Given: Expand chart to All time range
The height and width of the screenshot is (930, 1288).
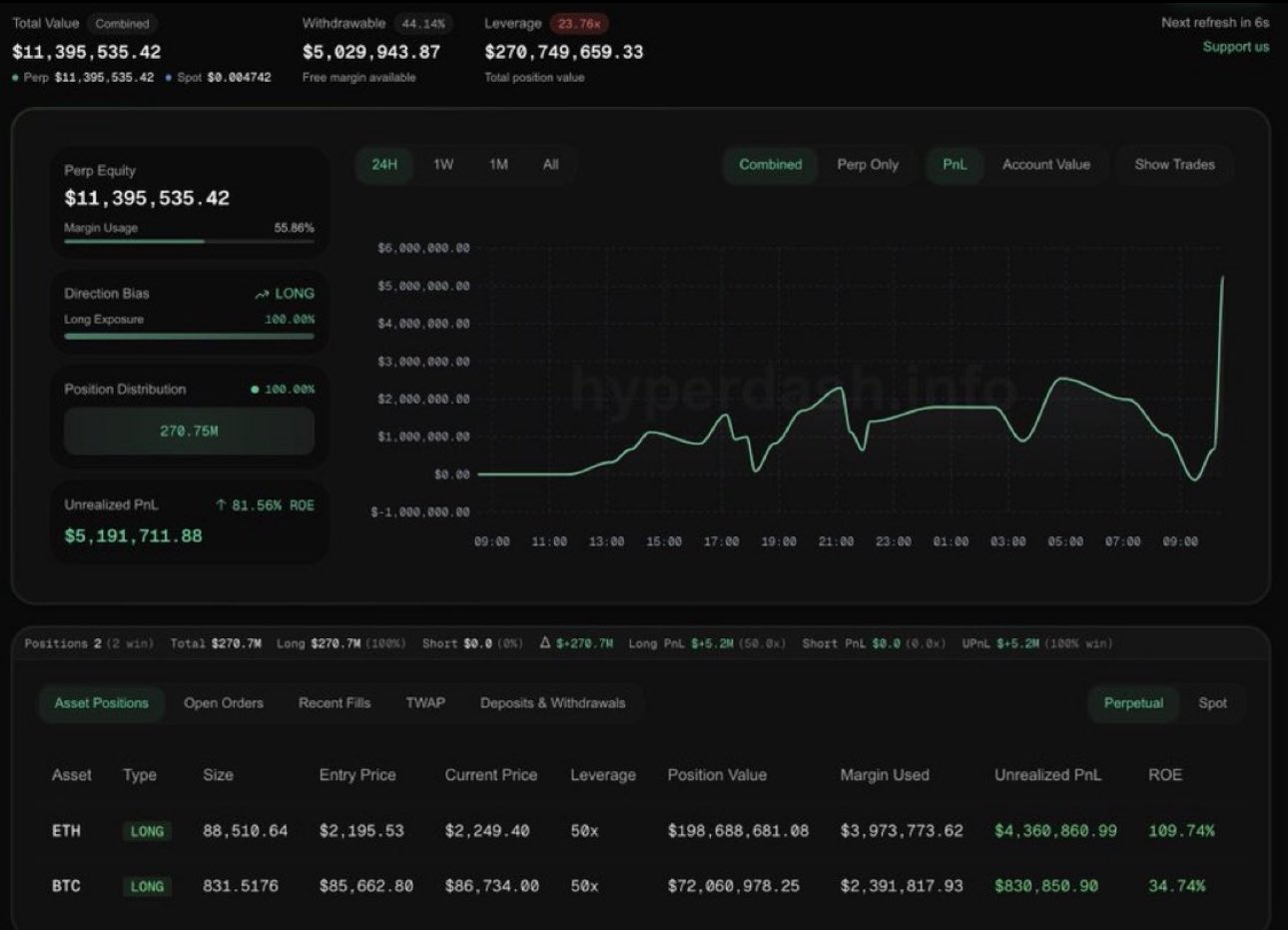Looking at the screenshot, I should coord(550,166).
